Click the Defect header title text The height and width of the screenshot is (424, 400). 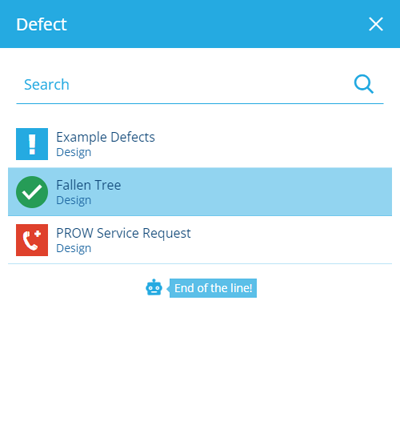pyautogui.click(x=42, y=24)
